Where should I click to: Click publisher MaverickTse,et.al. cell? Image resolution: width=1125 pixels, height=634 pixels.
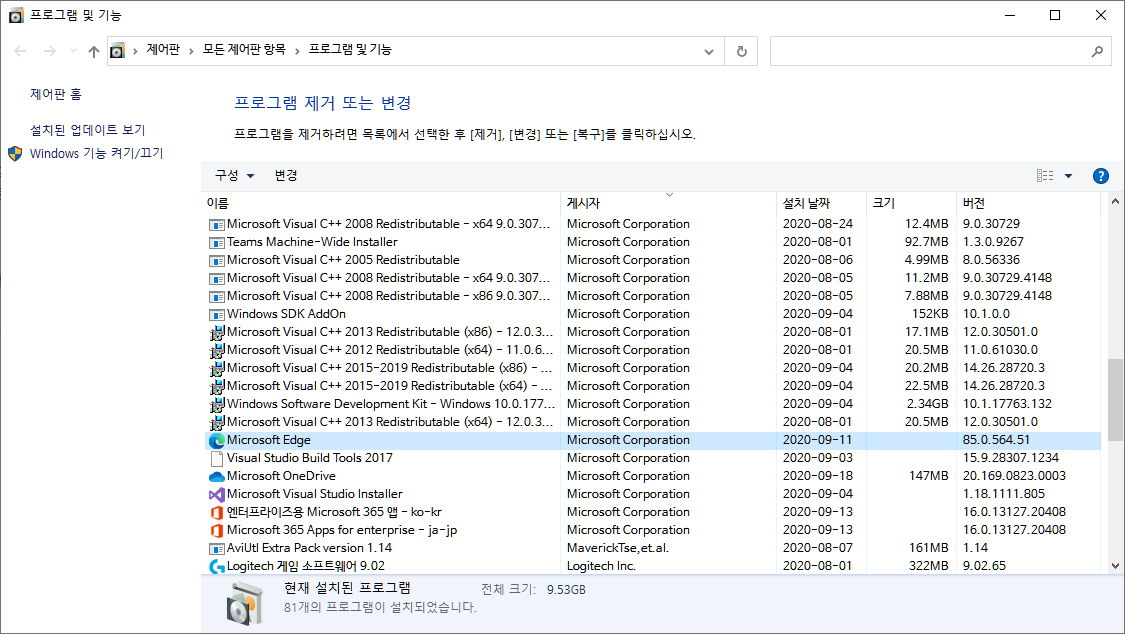[x=618, y=549]
